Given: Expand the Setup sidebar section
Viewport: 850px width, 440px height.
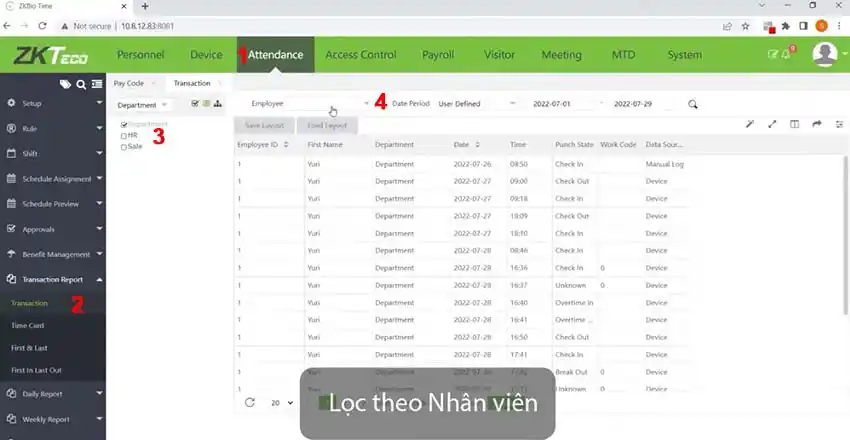Looking at the screenshot, I should 53,103.
